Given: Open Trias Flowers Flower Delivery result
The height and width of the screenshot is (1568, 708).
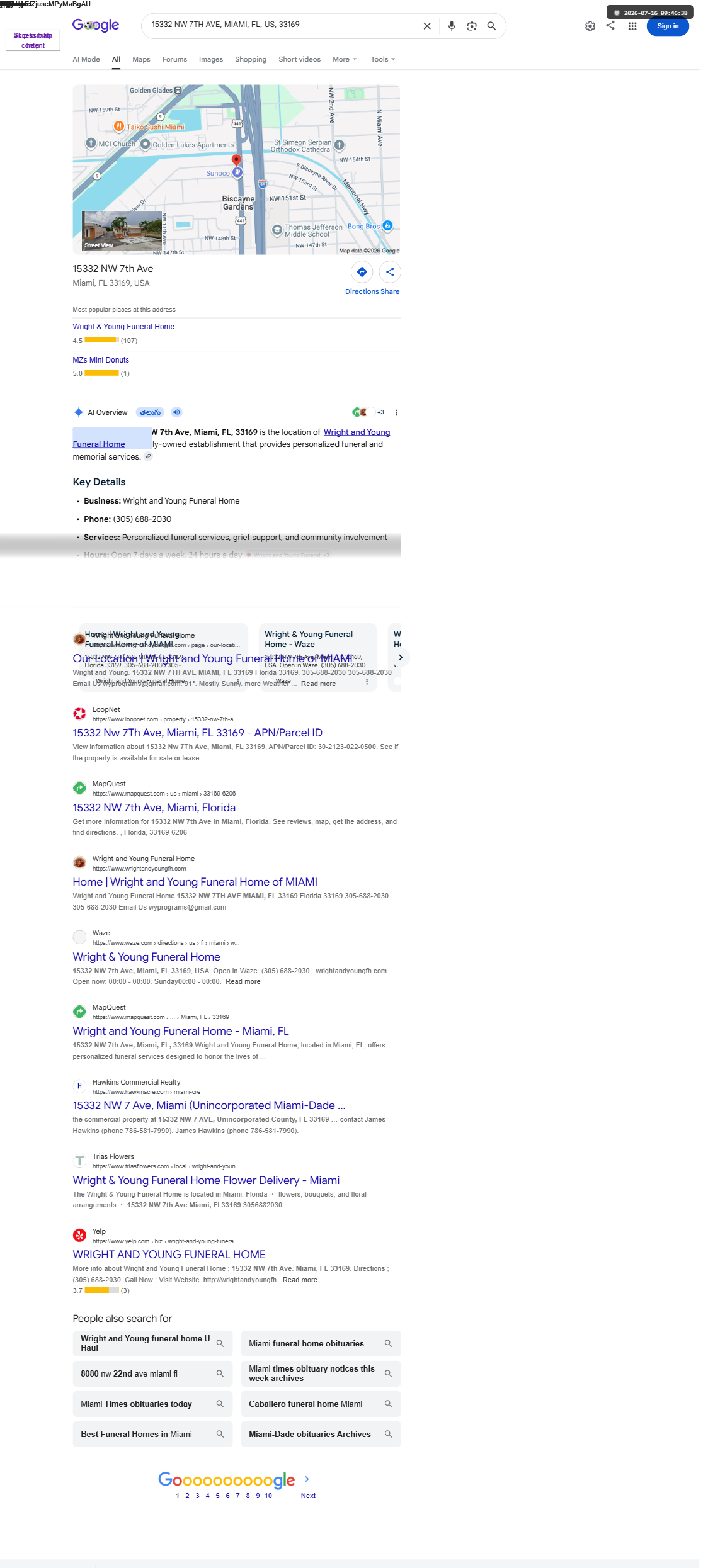Looking at the screenshot, I should click(206, 1180).
